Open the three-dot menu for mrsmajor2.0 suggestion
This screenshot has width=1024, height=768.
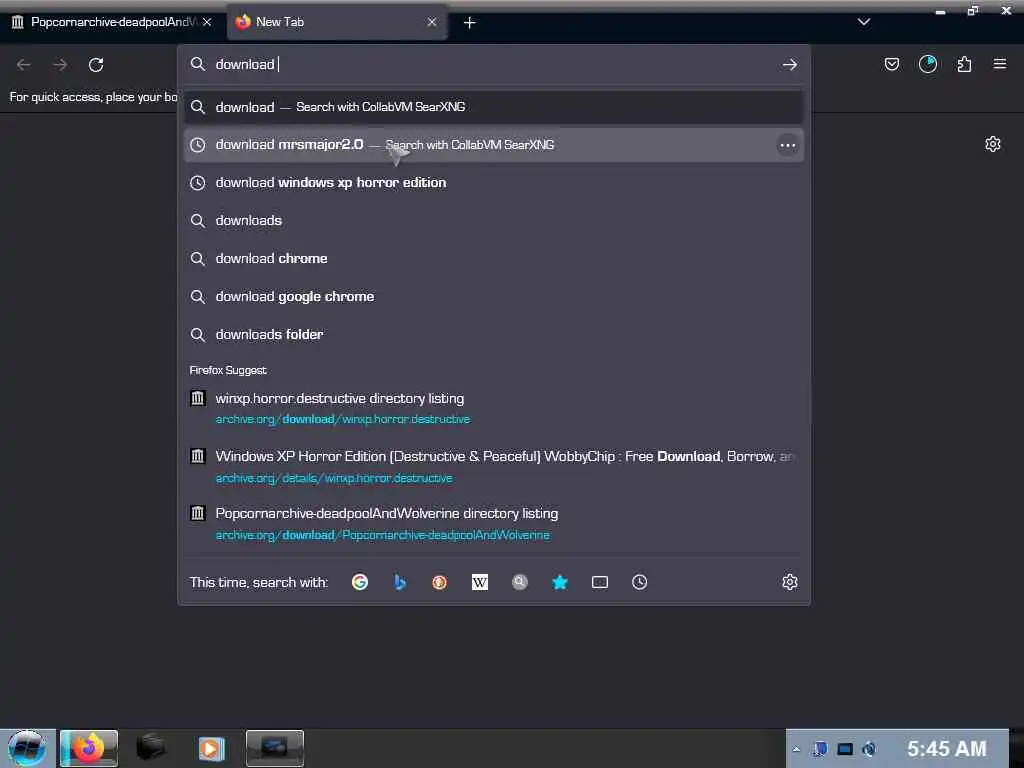[x=788, y=145]
